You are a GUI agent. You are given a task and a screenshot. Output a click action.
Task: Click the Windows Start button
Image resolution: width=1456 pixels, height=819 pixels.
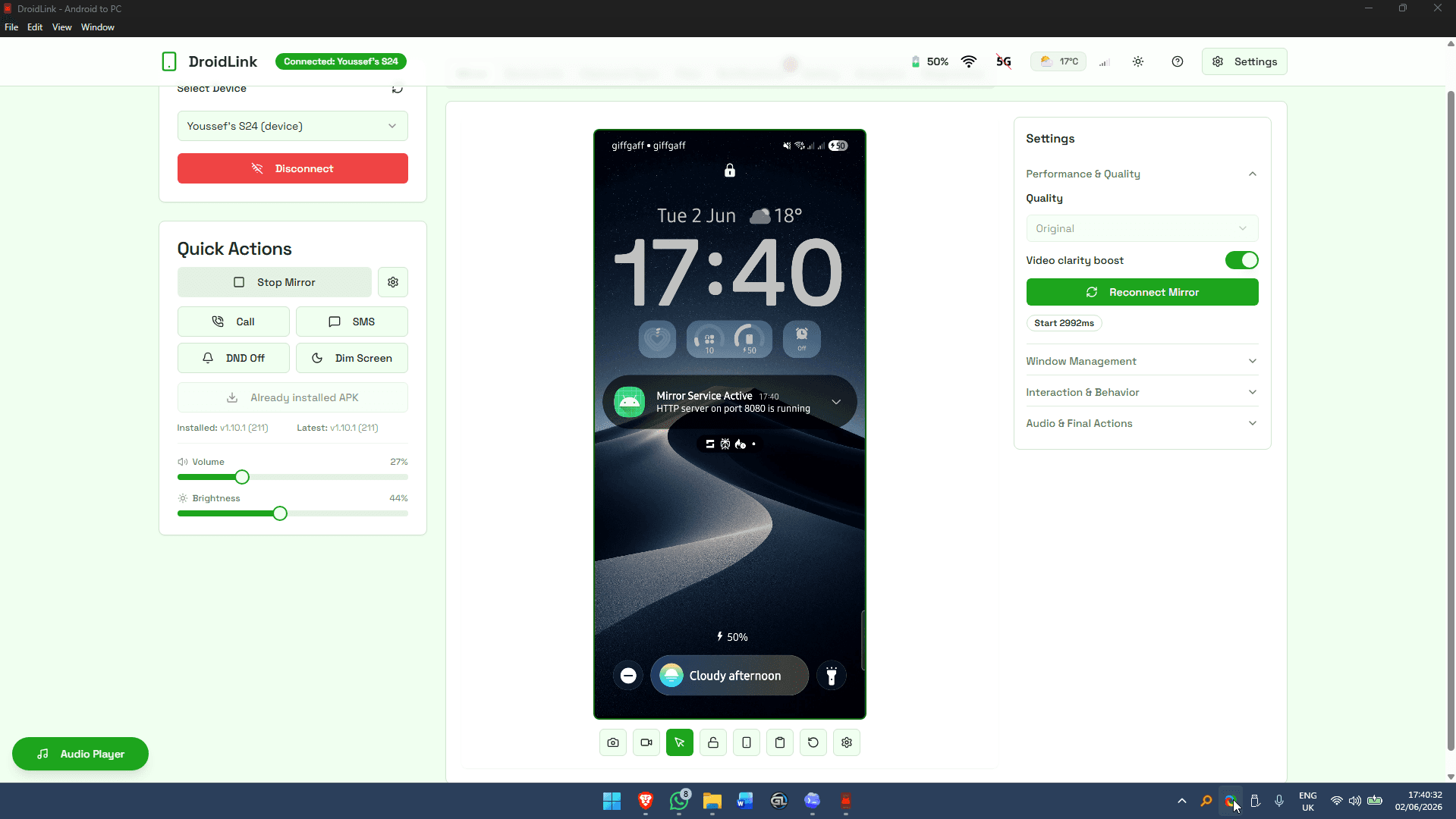(x=612, y=801)
